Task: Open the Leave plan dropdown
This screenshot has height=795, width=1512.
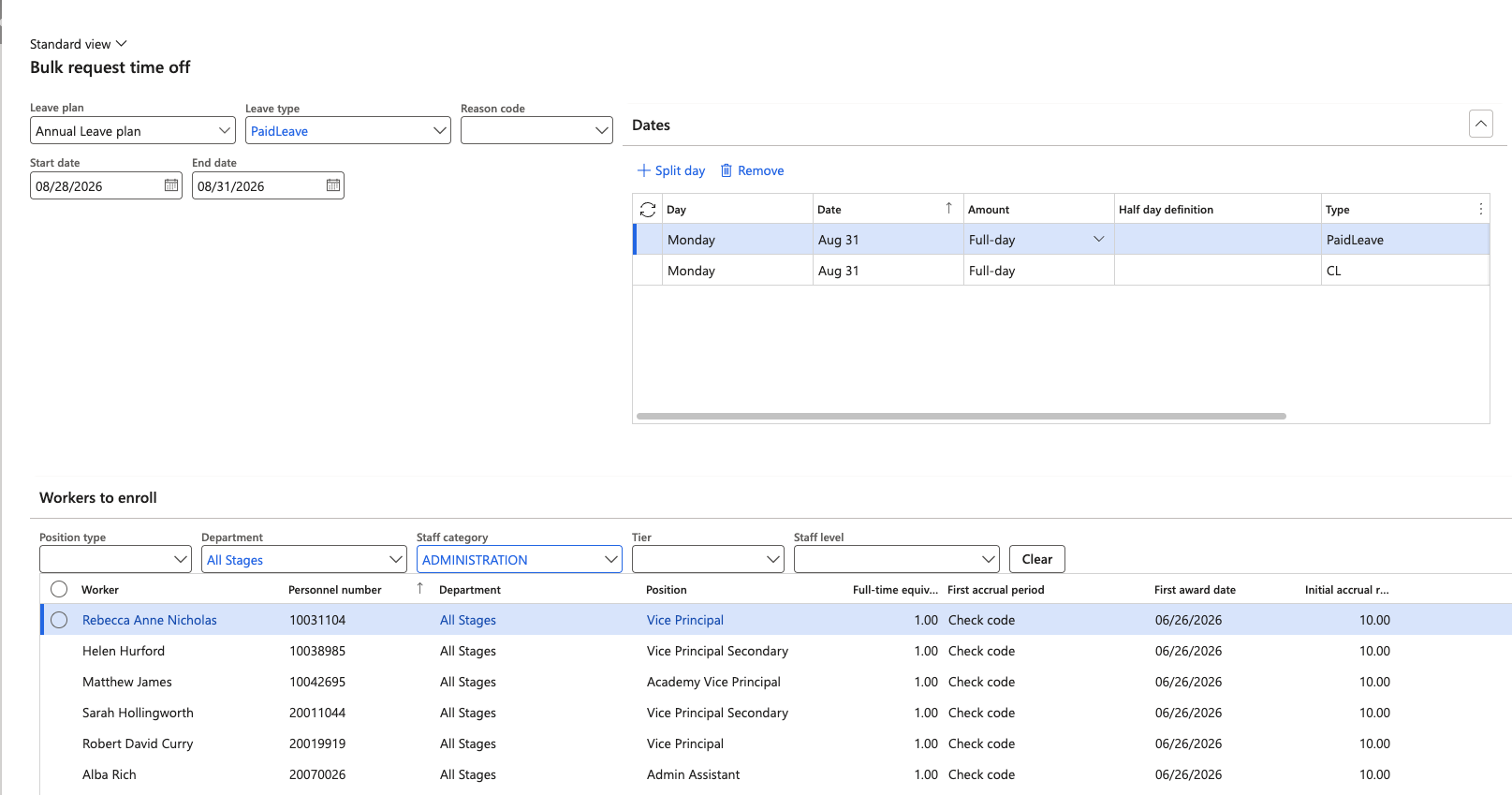Action: [225, 131]
